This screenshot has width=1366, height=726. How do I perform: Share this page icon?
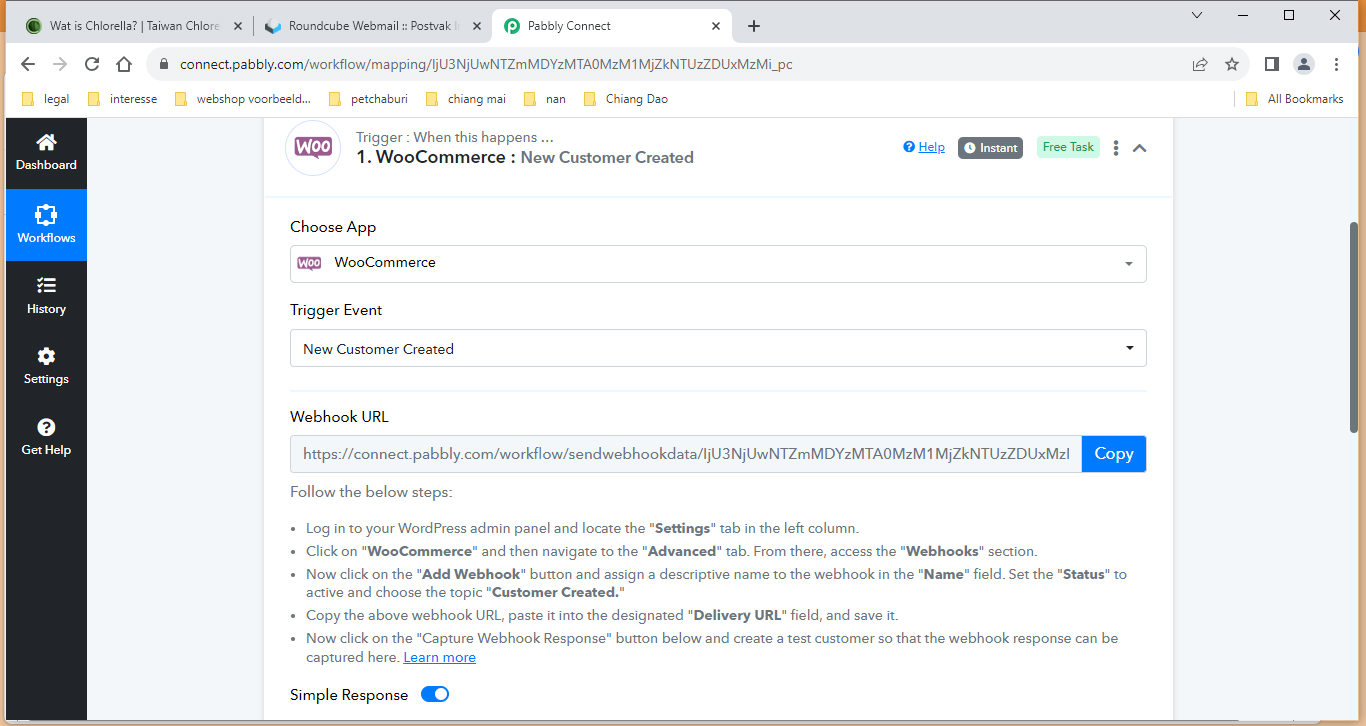click(1200, 64)
